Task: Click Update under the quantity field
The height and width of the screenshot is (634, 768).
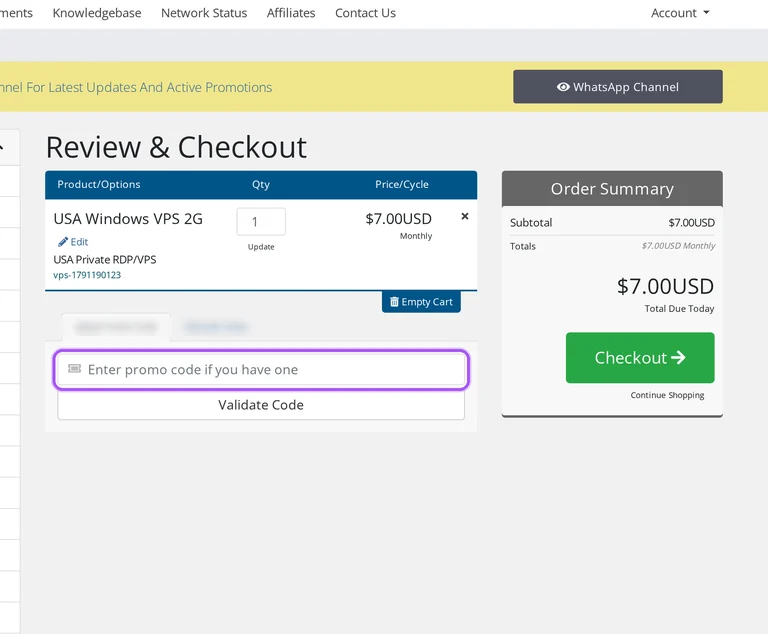Action: (261, 247)
